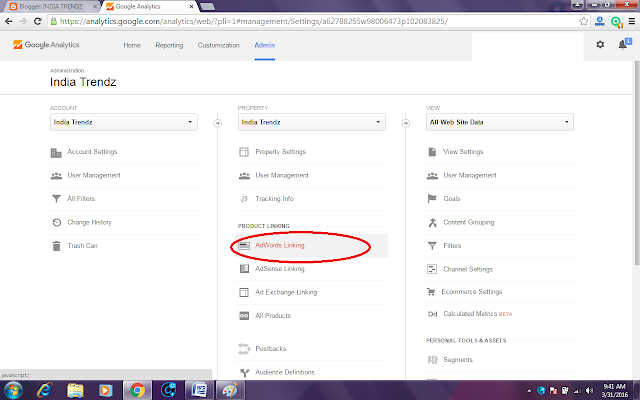
Task: Click the Ad Exchange Linking icon
Action: (244, 292)
